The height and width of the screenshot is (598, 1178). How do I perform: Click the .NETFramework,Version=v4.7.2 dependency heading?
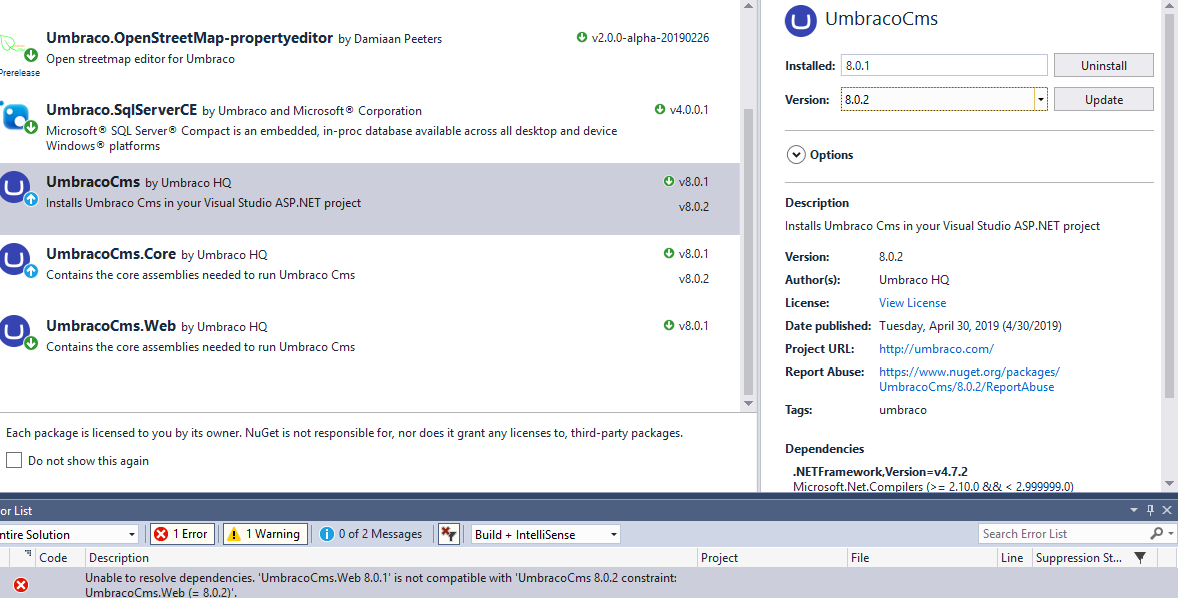880,472
